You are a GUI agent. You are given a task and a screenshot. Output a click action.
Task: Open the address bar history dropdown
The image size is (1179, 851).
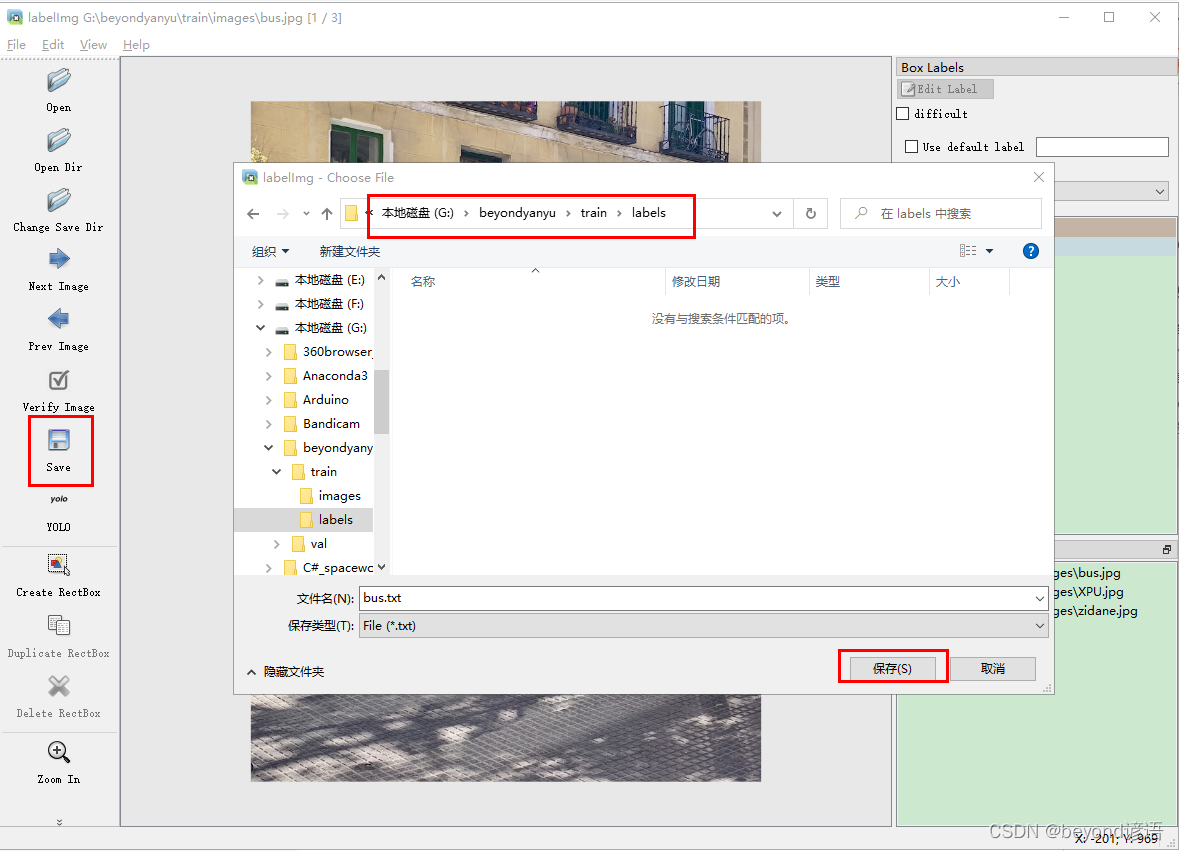777,214
